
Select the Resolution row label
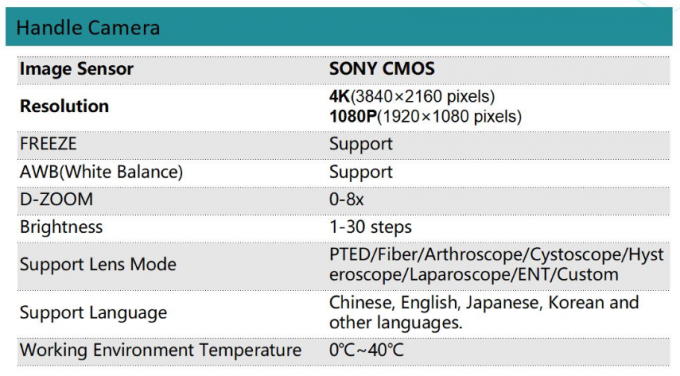pos(64,106)
